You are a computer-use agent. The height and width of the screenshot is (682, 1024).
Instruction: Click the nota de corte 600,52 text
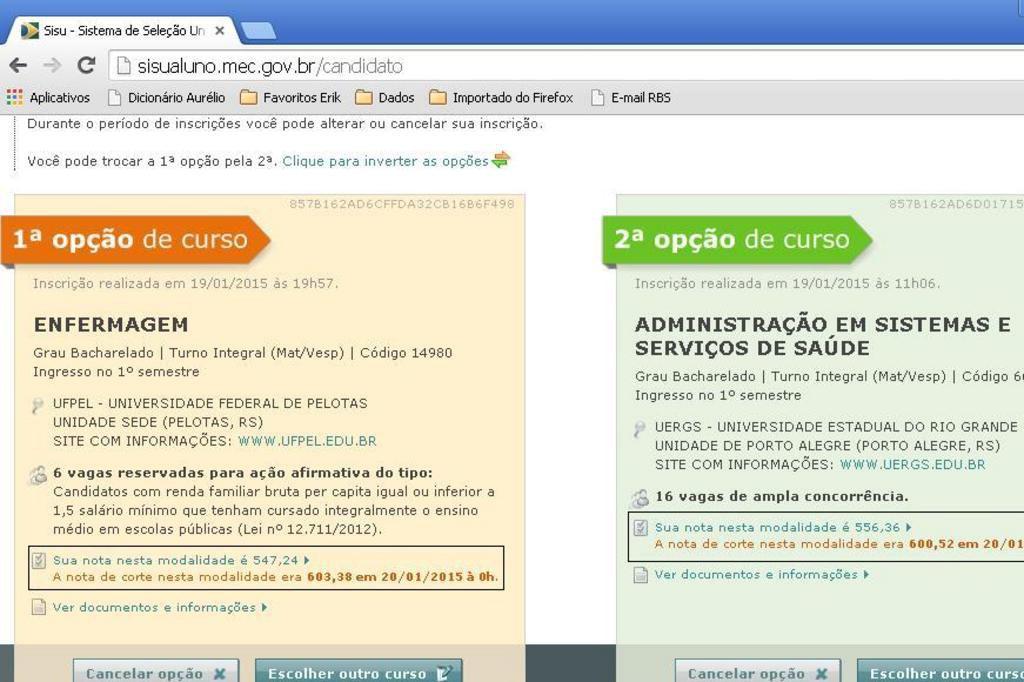coord(839,544)
